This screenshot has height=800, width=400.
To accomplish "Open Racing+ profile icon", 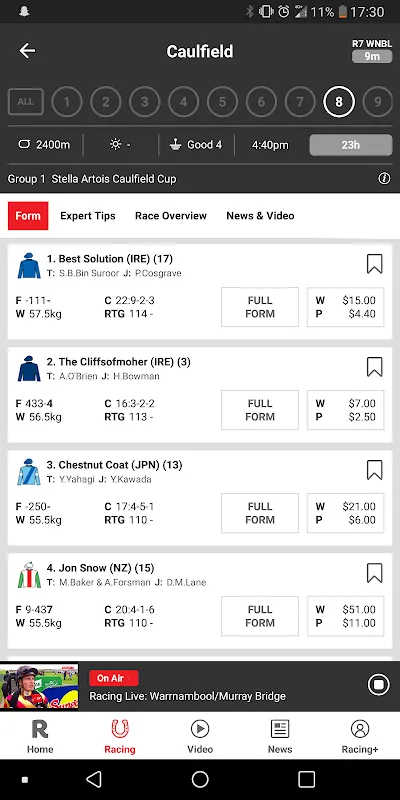I will [360, 729].
